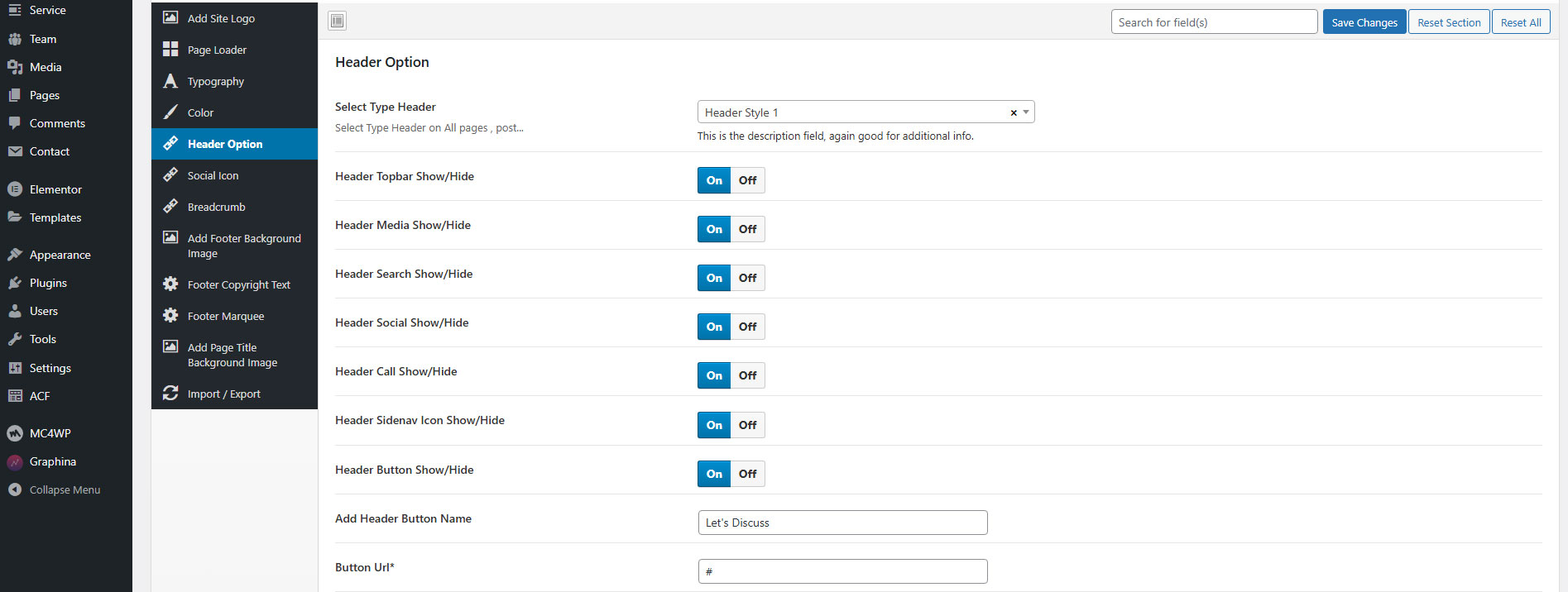
Task: Click the Typography letter icon
Action: click(170, 81)
